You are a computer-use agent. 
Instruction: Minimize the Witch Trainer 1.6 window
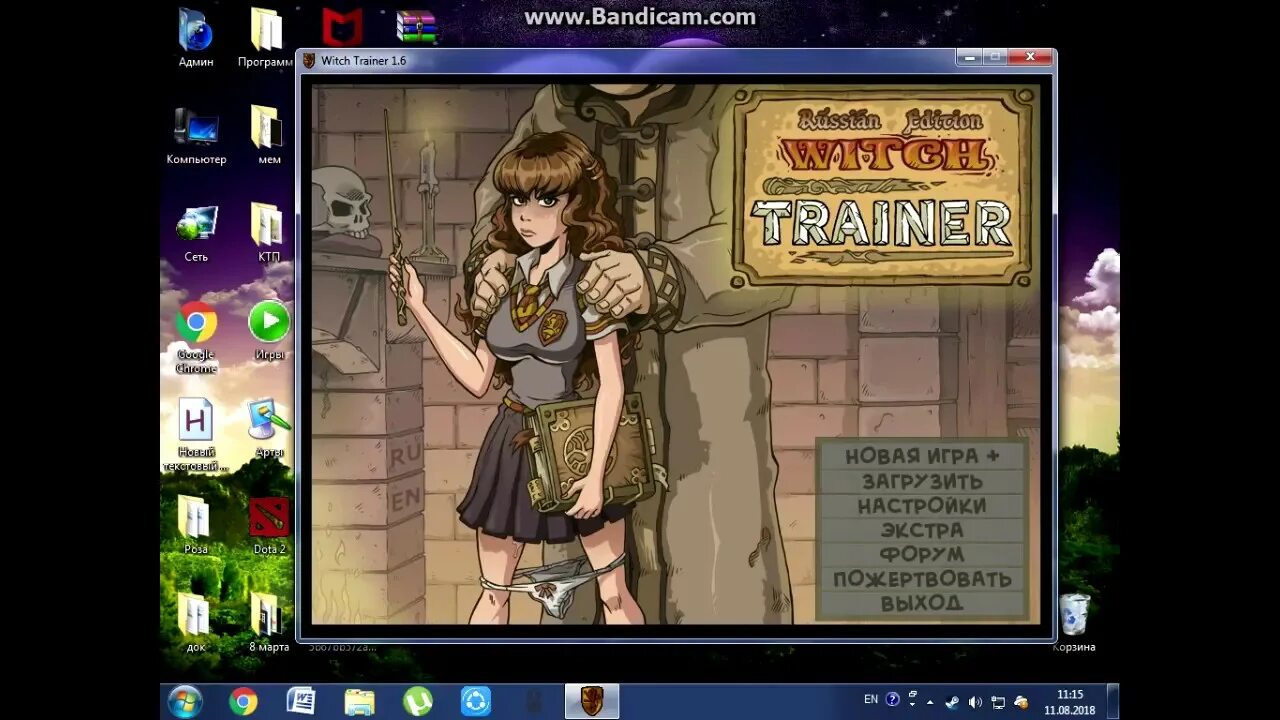point(968,58)
